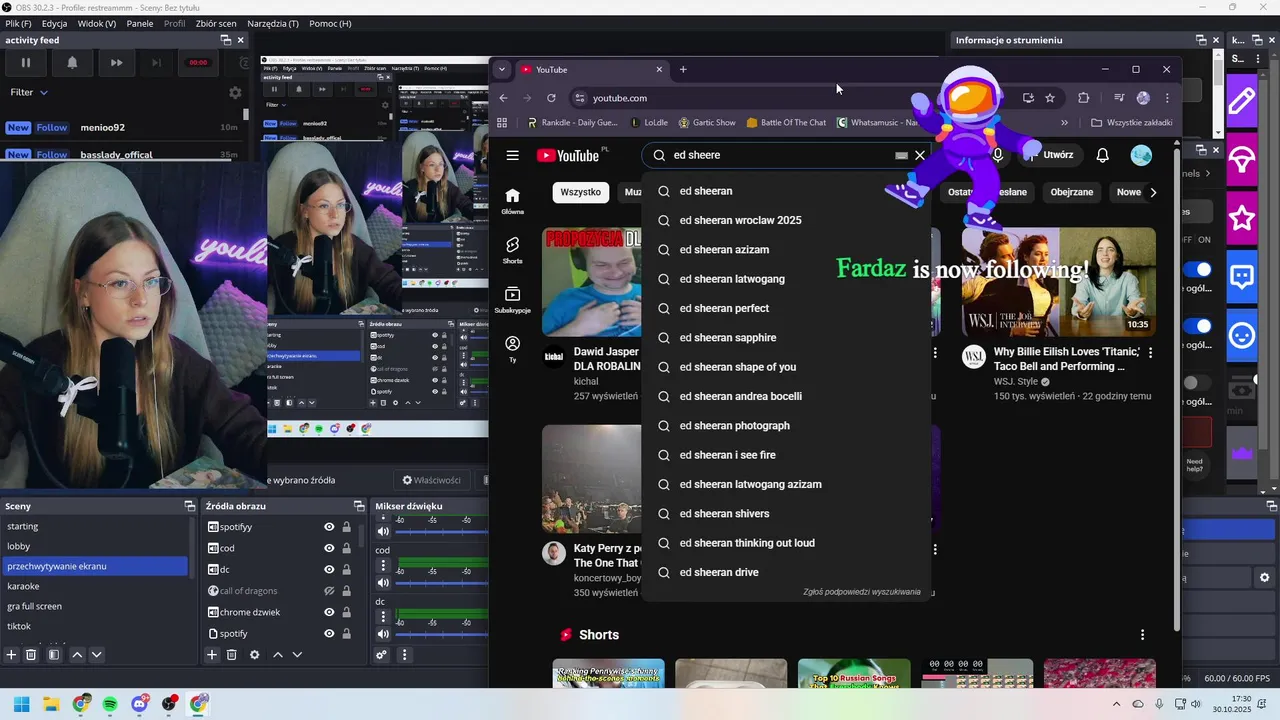Image resolution: width=1280 pixels, height=720 pixels.
Task: Undock the Sceny panel
Action: pyautogui.click(x=189, y=506)
